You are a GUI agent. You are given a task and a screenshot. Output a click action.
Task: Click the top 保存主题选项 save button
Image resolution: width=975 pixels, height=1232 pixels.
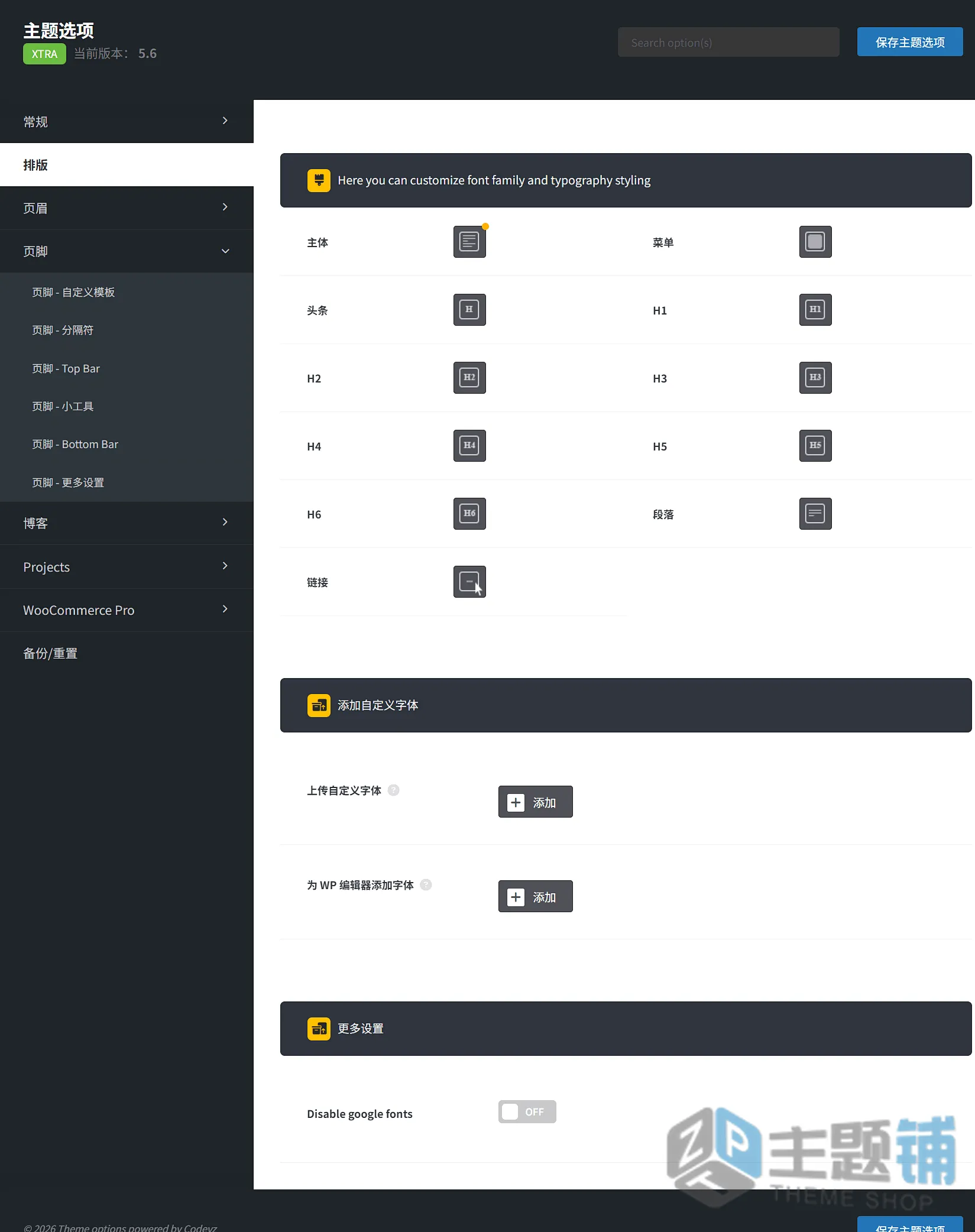(x=910, y=42)
